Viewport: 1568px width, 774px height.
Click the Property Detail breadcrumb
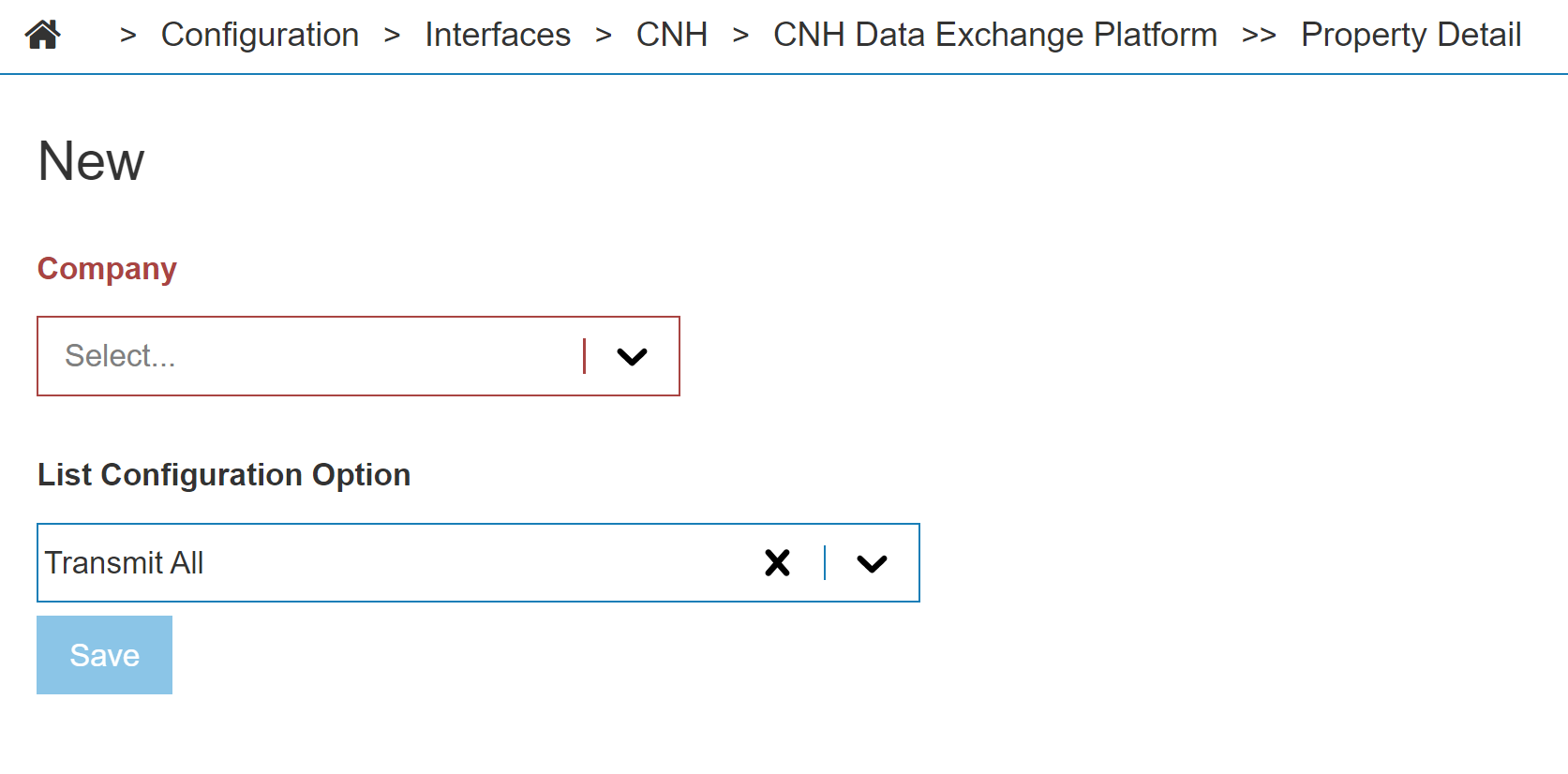click(1411, 35)
